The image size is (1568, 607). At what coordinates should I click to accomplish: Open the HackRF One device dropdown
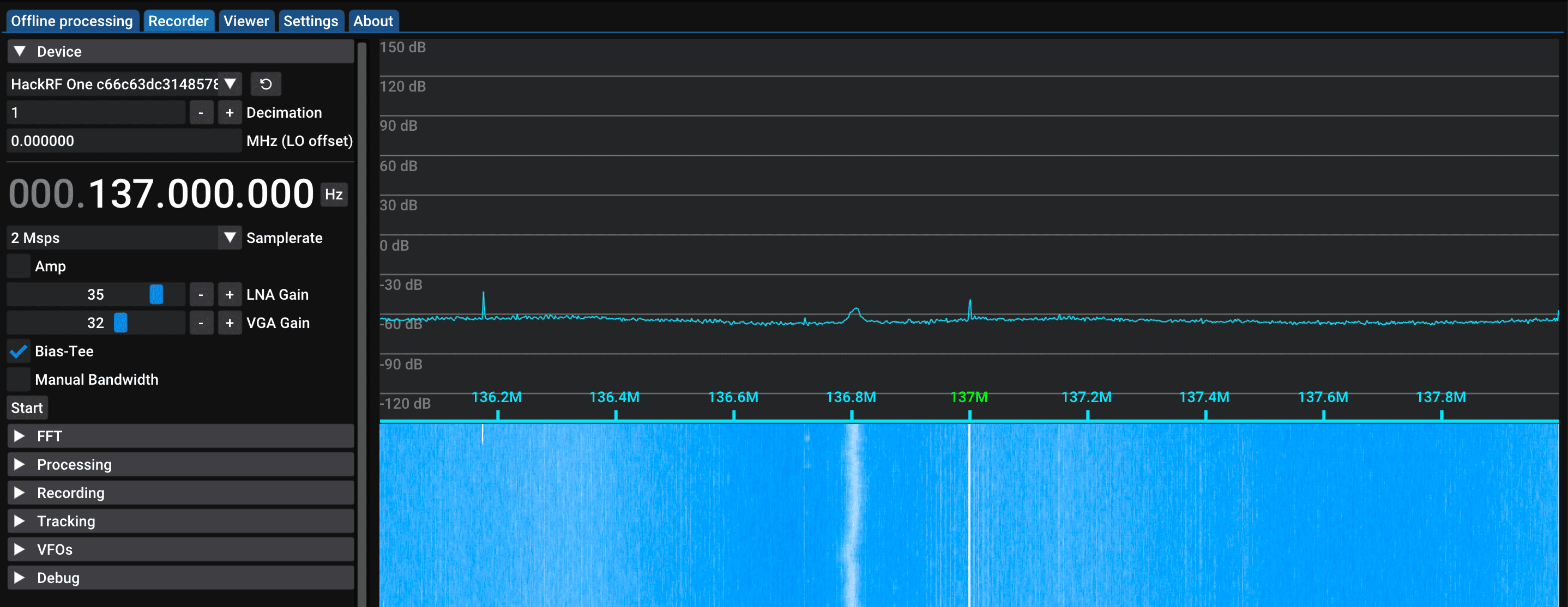(124, 84)
